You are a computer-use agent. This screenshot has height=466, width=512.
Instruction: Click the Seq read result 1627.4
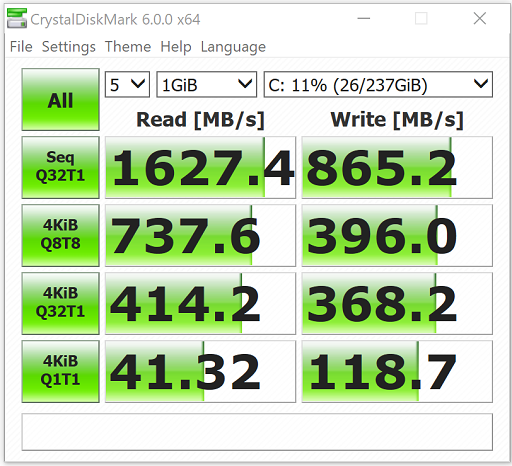200,167
